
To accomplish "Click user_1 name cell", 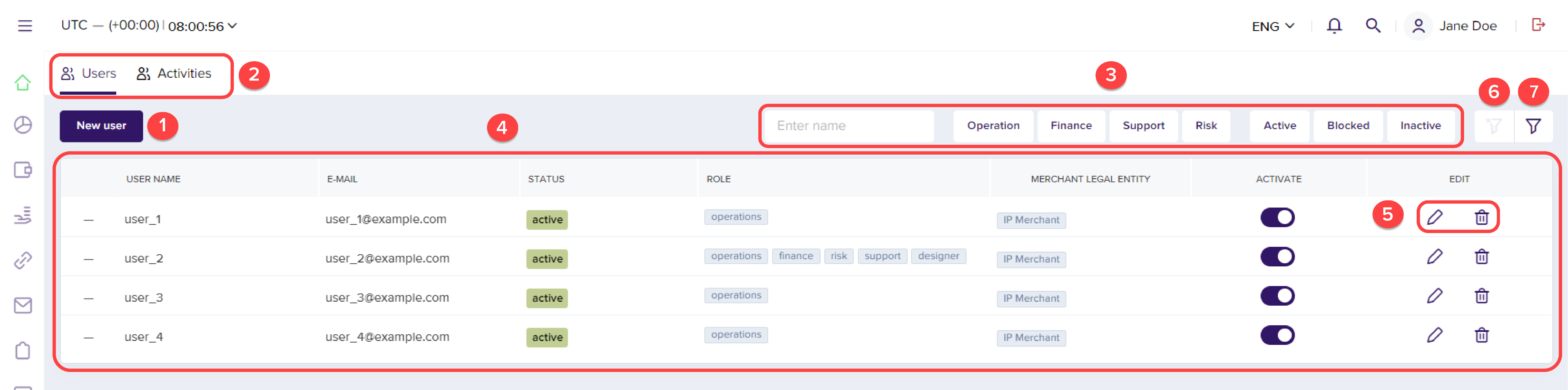I will [142, 219].
